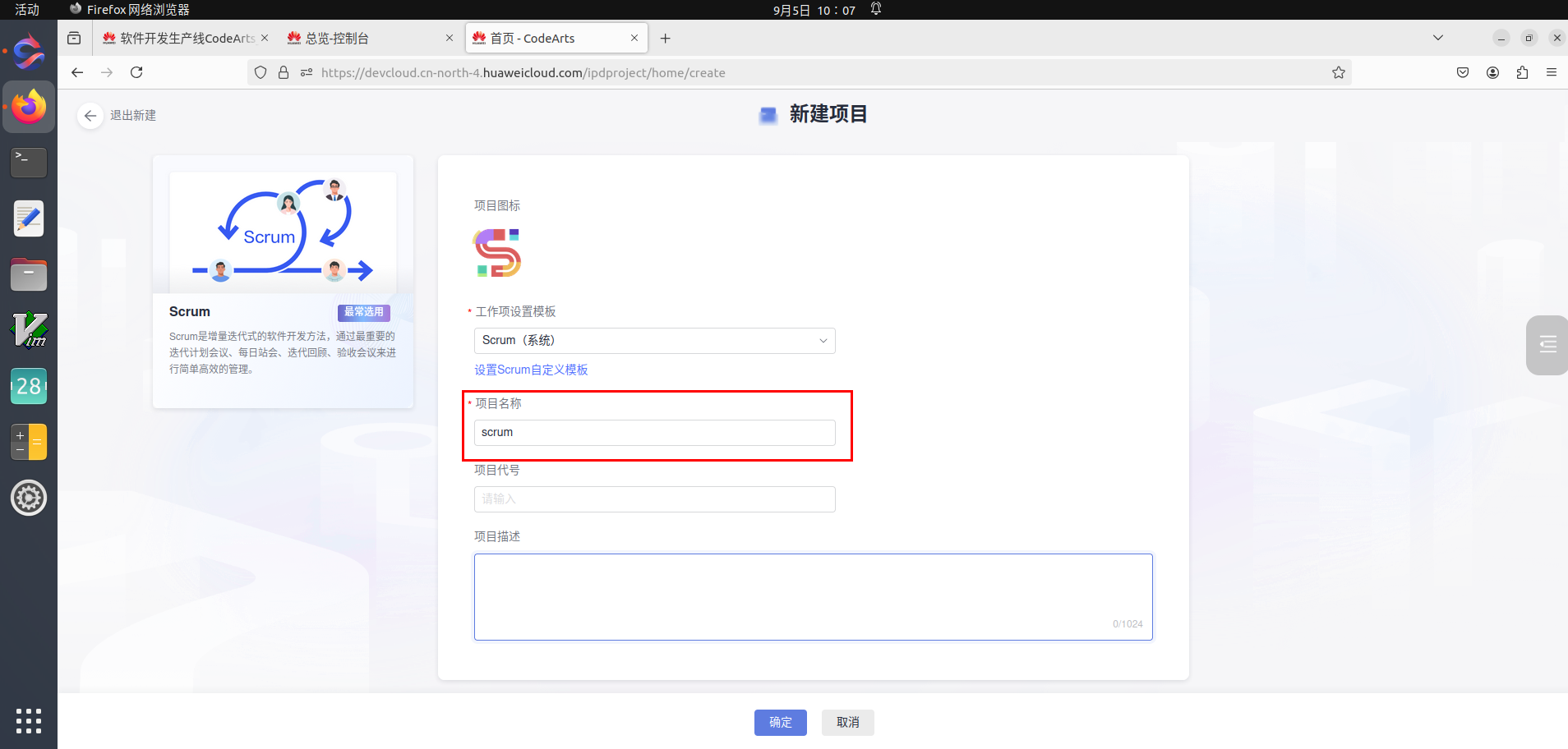Open the CodeArts app in the dock
This screenshot has height=749, width=1568.
coord(29,52)
